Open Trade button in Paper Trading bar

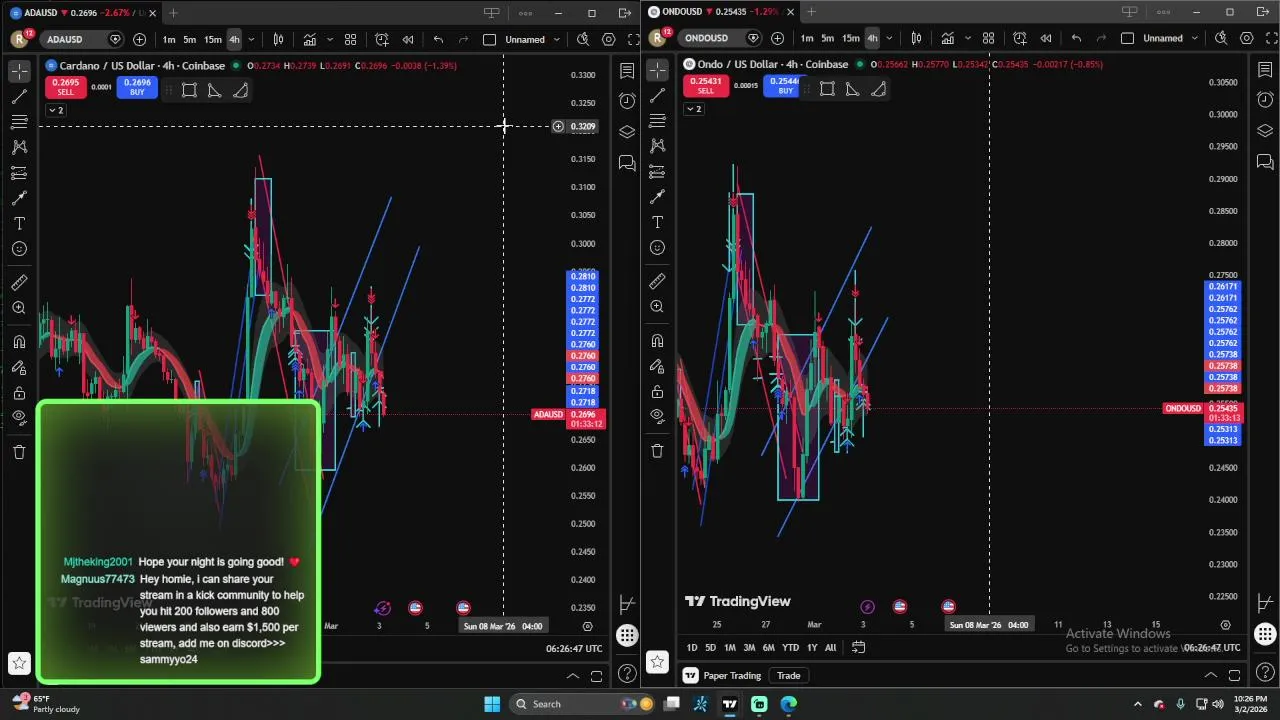789,675
